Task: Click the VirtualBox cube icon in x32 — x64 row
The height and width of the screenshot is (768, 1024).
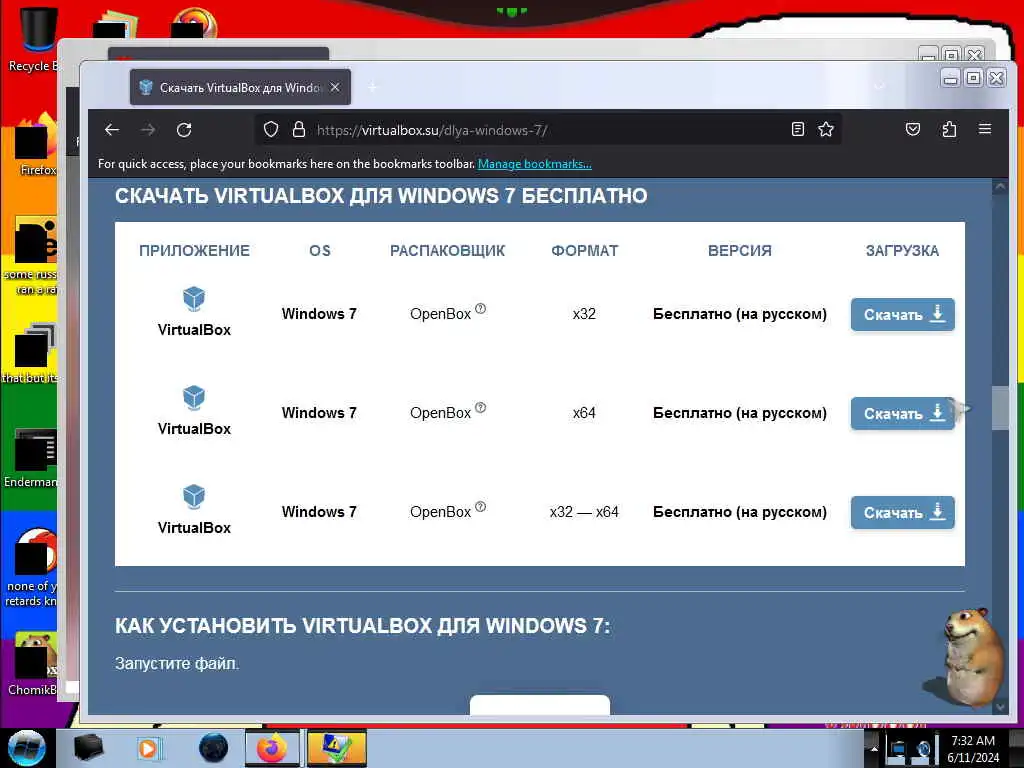Action: [x=193, y=497]
